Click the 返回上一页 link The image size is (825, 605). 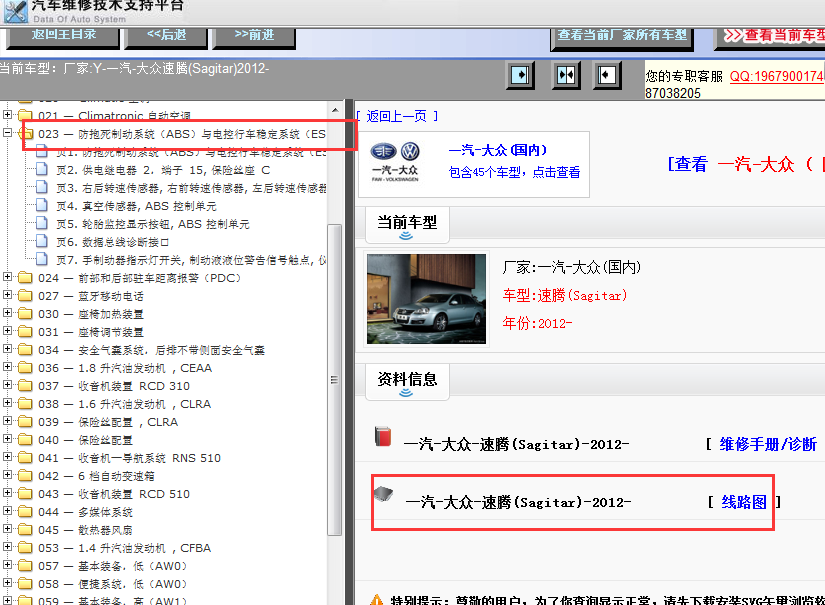click(396, 116)
